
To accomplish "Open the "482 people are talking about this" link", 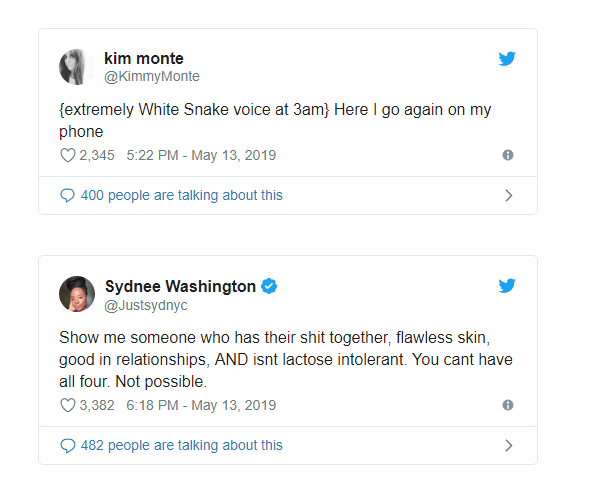I will tap(181, 445).
